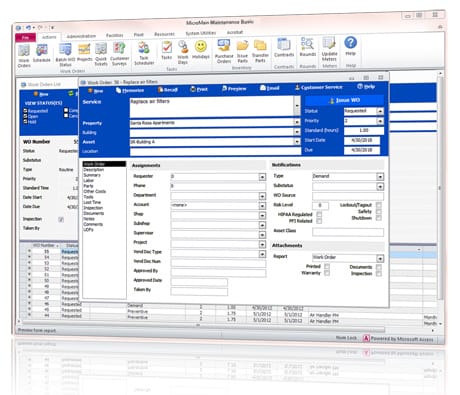Click Email in work order toolbar

pyautogui.click(x=269, y=88)
